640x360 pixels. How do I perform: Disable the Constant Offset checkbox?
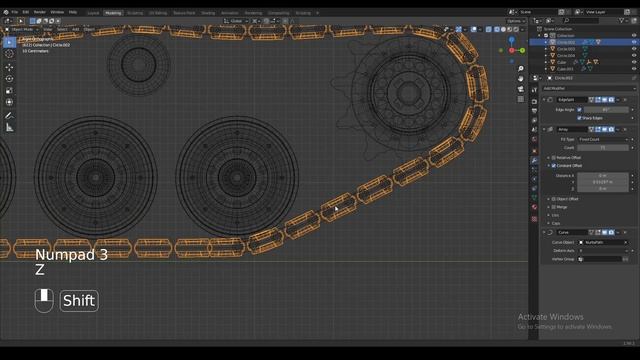coord(554,166)
